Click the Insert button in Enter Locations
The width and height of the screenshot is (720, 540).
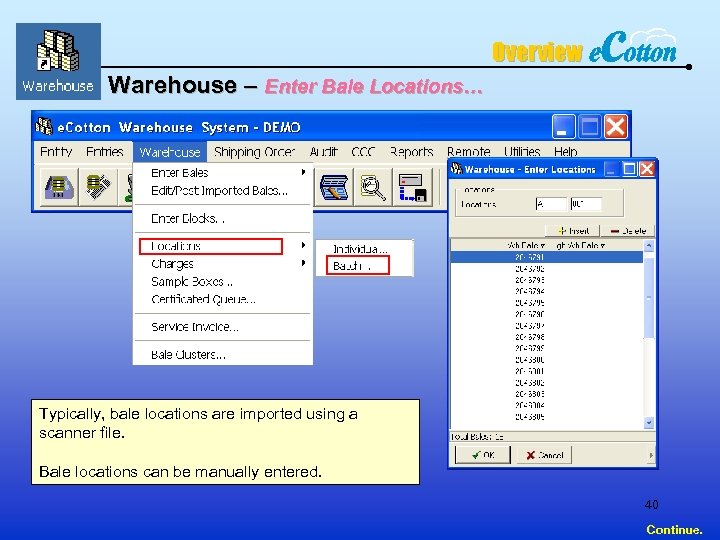(574, 231)
